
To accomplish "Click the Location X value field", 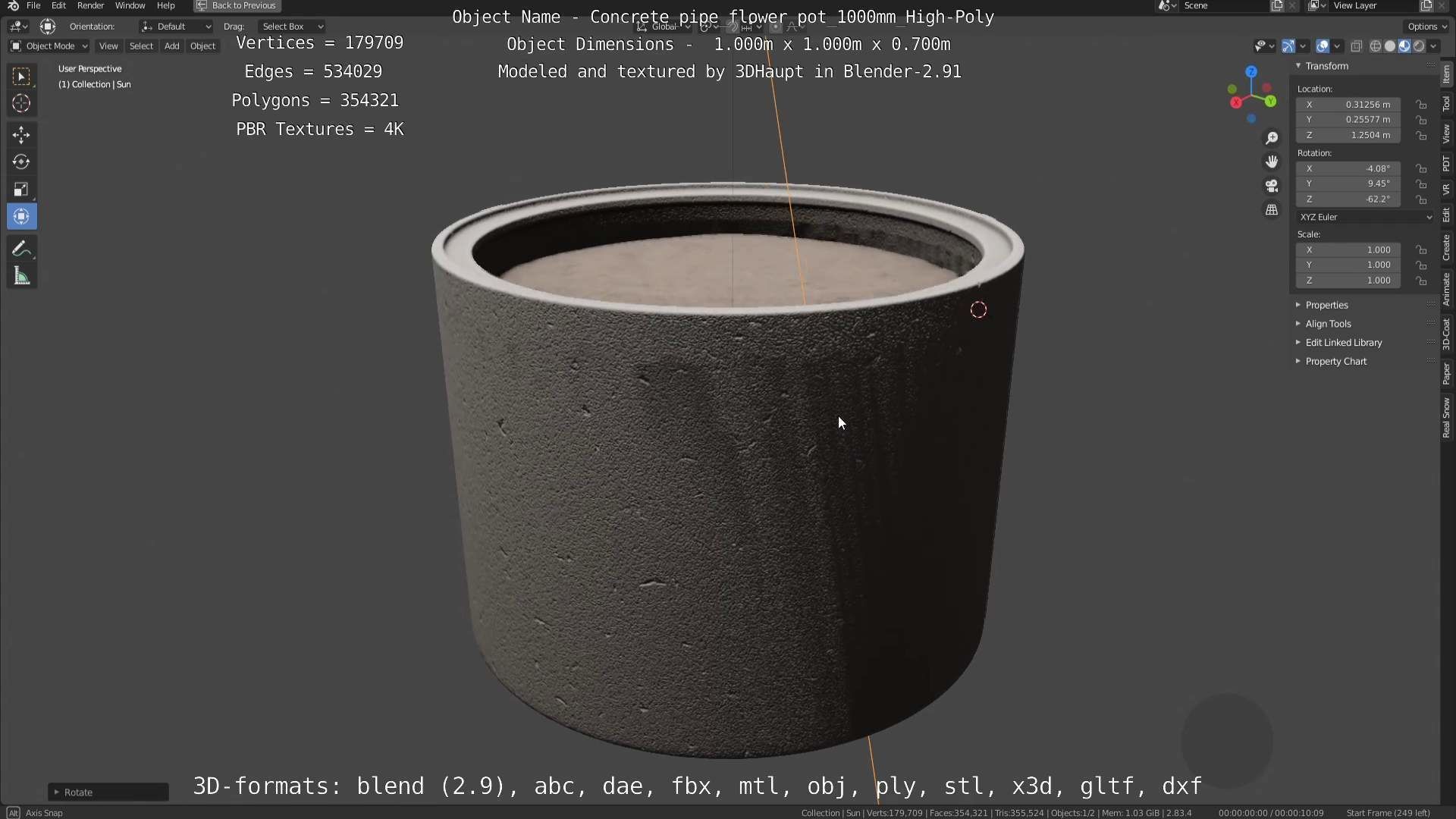I will (x=1348, y=105).
